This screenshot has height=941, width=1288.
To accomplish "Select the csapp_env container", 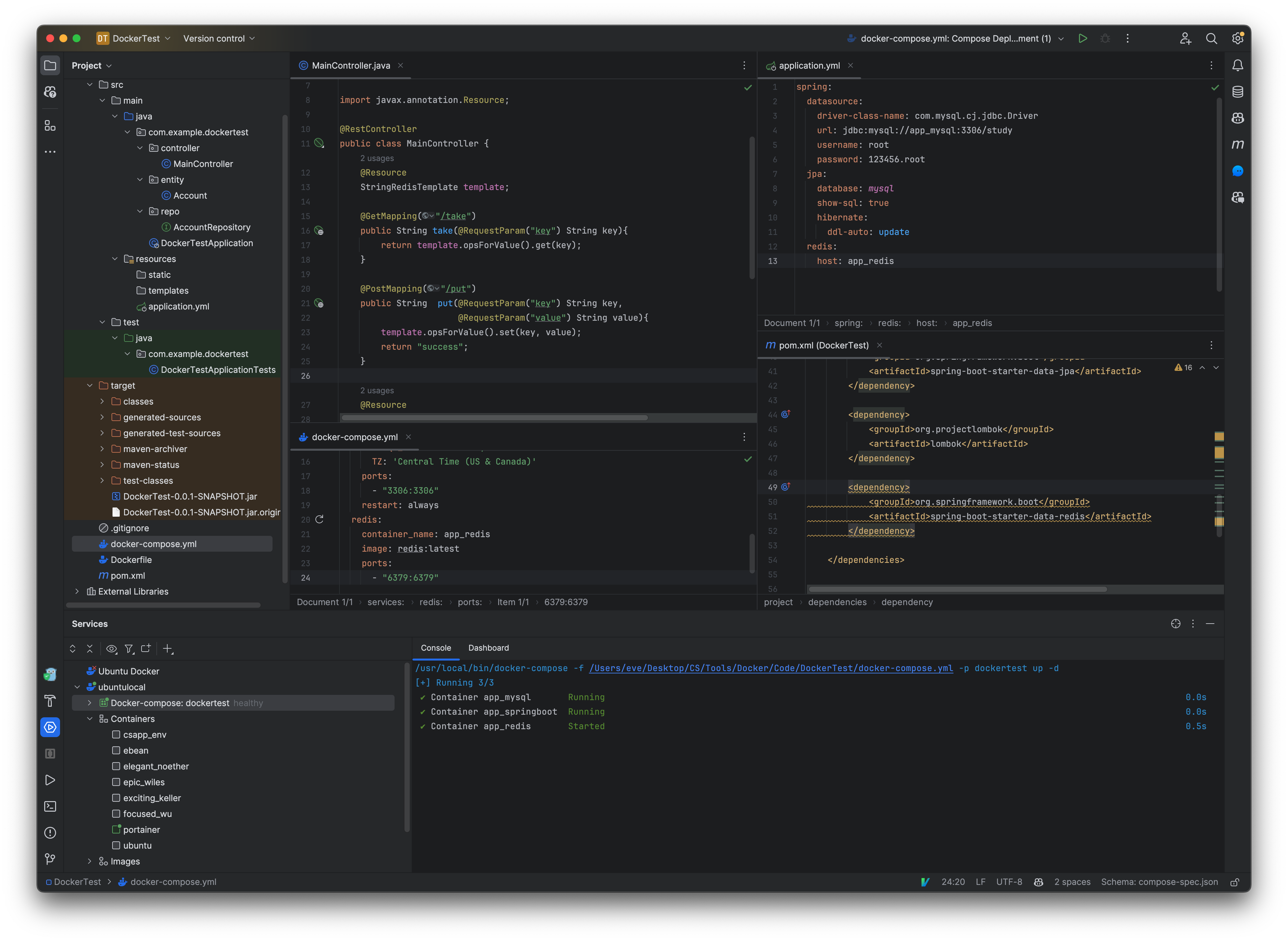I will 145,735.
